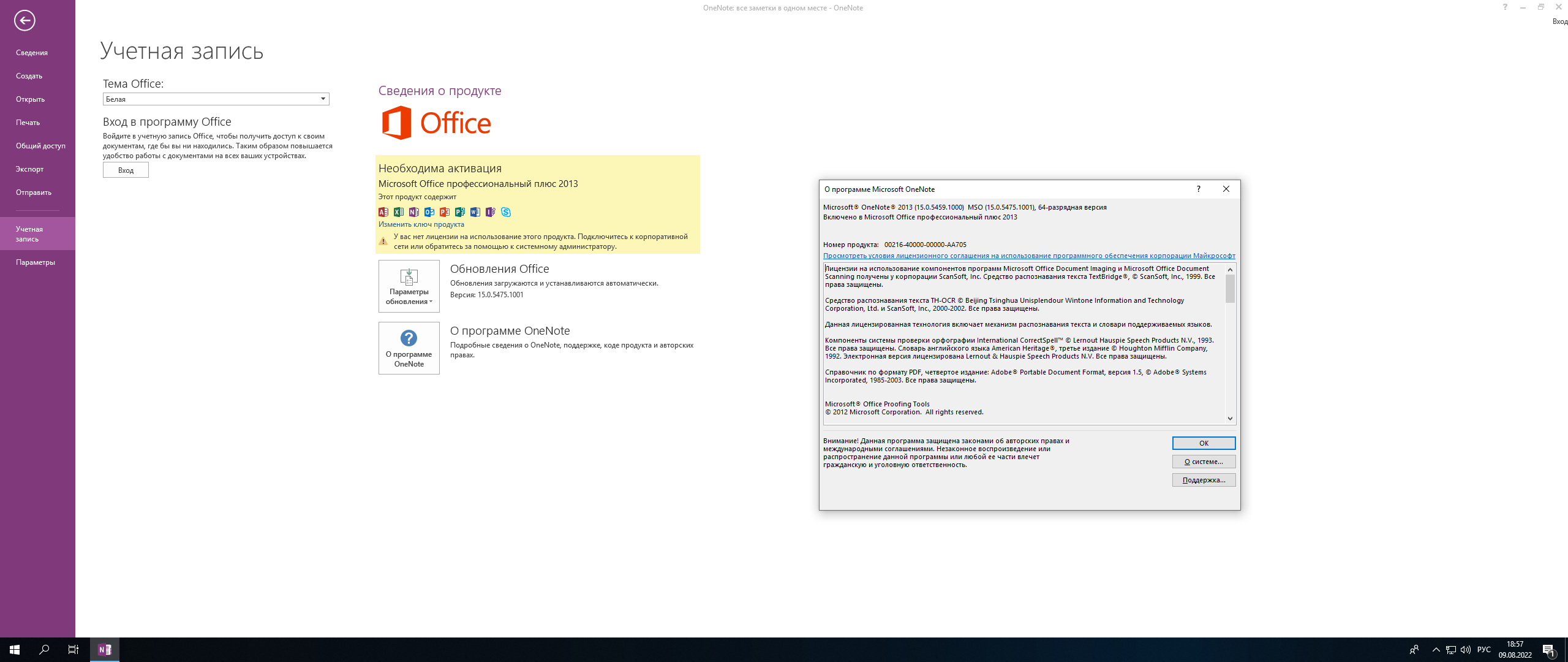The width and height of the screenshot is (1568, 662).
Task: Click the license text scrollbar thumb
Action: [1230, 288]
